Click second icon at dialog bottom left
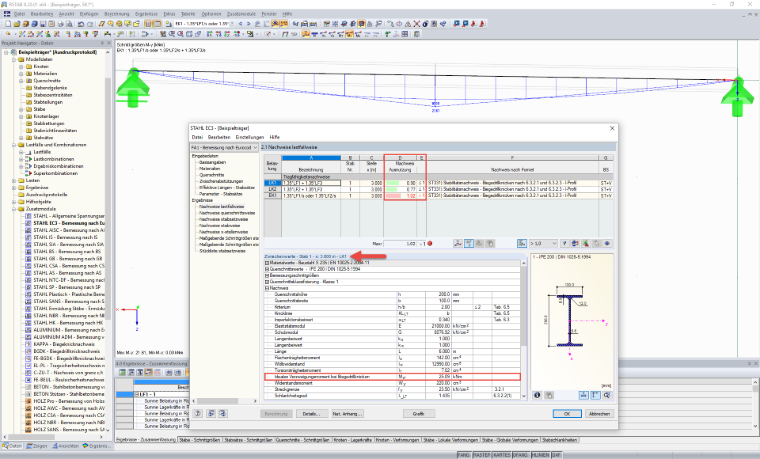Screen dimensions: 760x459 pyautogui.click(x=211, y=413)
